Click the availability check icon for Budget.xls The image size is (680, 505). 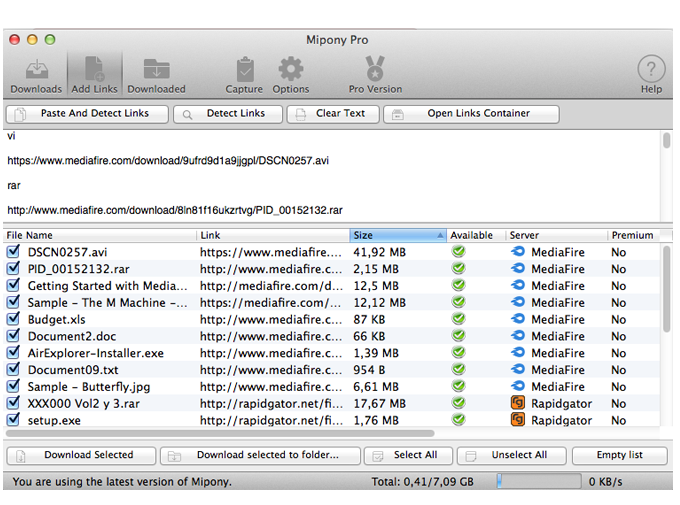458,318
